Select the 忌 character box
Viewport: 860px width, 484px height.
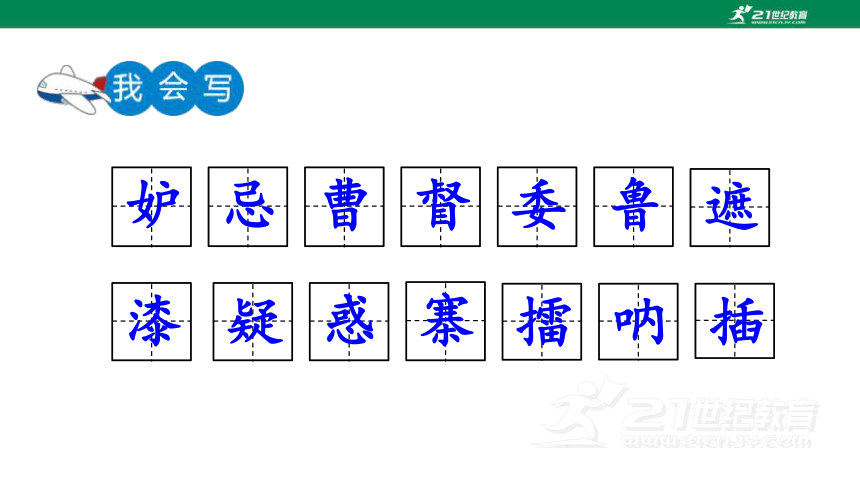pyautogui.click(x=248, y=207)
